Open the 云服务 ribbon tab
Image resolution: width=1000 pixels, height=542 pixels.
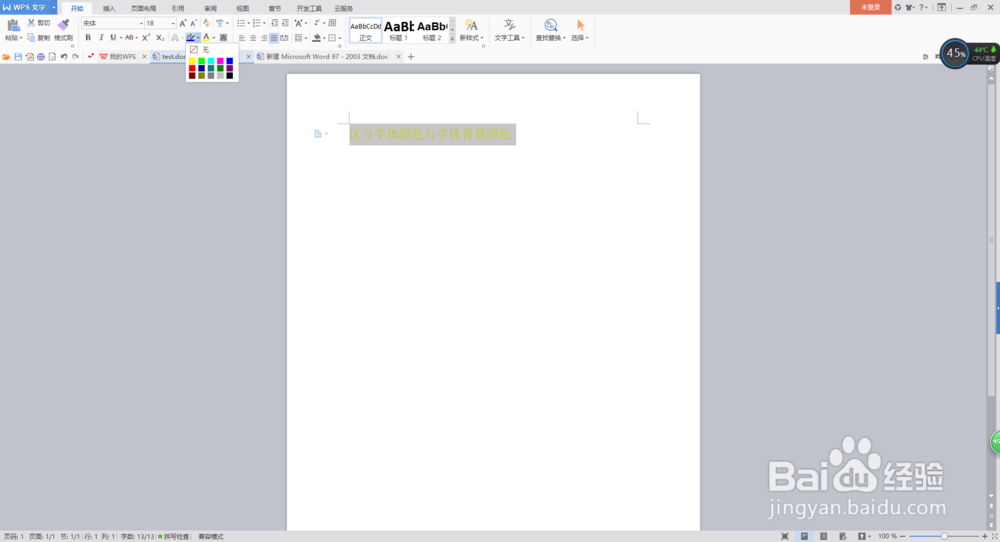tap(344, 8)
